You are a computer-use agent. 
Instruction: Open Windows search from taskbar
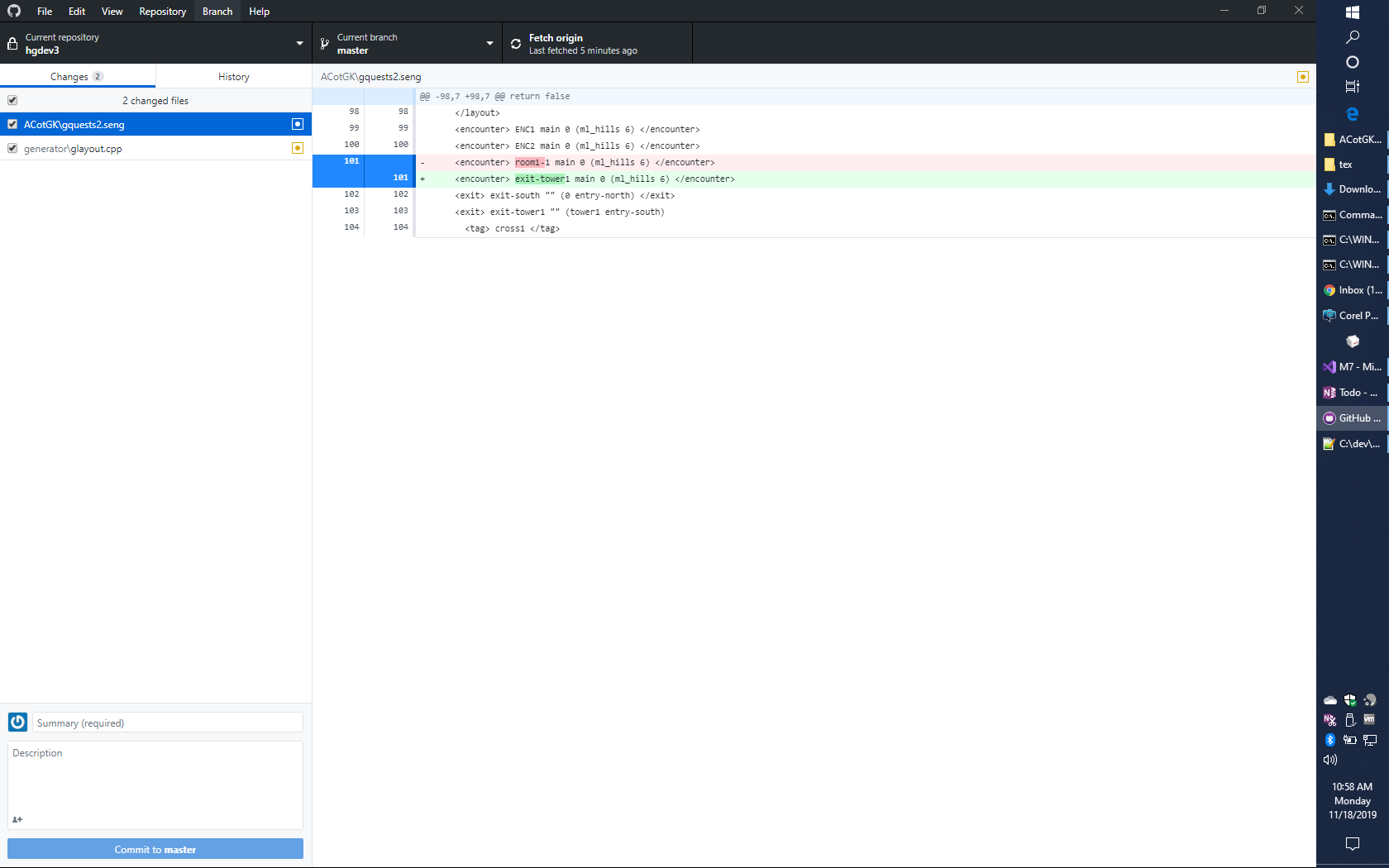[x=1353, y=37]
